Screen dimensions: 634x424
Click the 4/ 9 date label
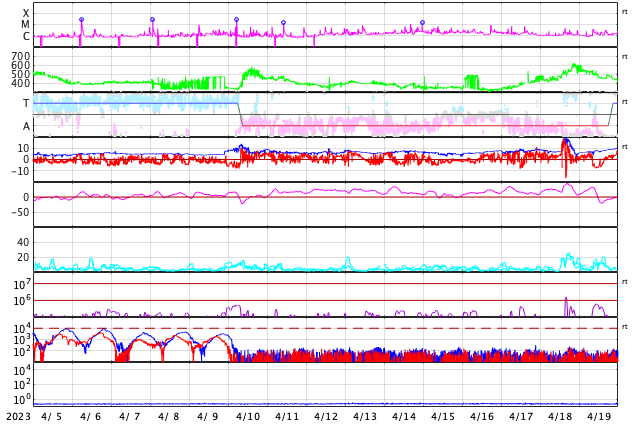(207, 416)
